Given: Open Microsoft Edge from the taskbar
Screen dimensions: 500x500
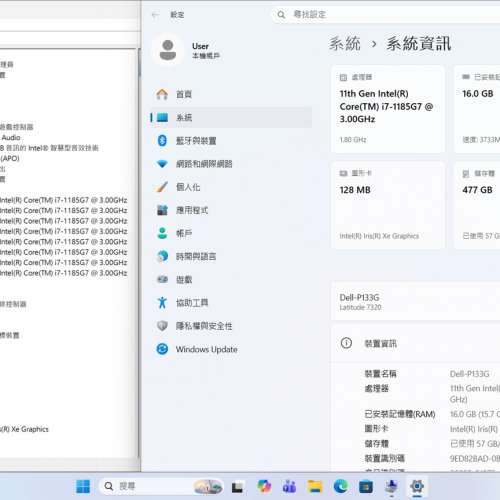Looking at the screenshot, I should point(341,487).
